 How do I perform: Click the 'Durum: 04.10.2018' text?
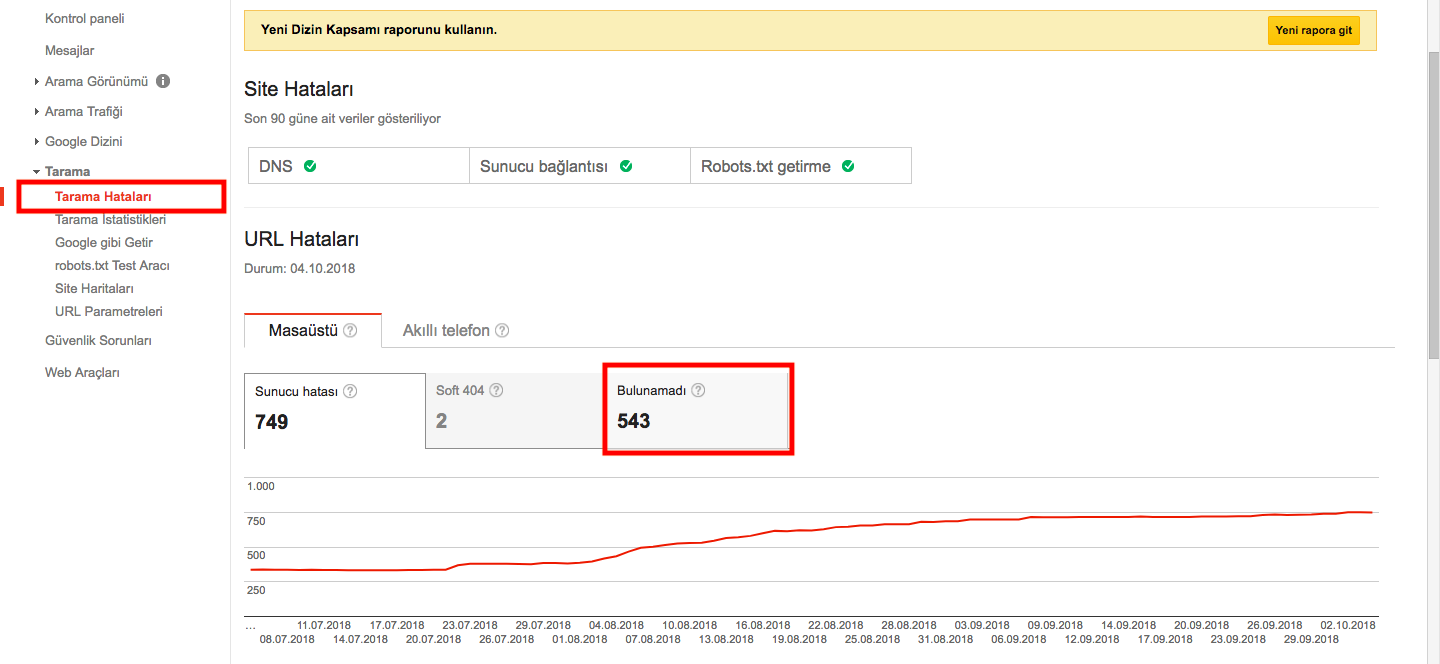(x=299, y=268)
